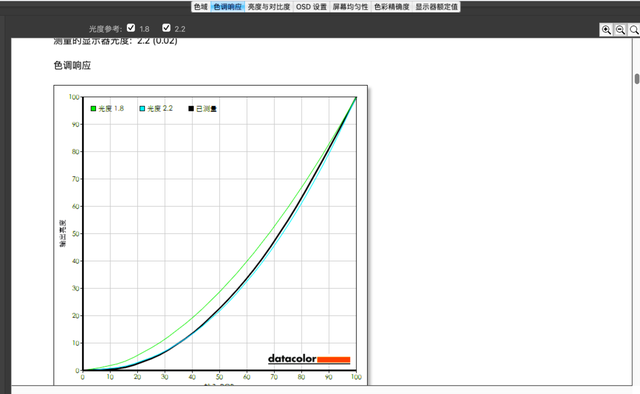Open the 色彩精确度 tab
The image size is (640, 394).
tap(392, 7)
